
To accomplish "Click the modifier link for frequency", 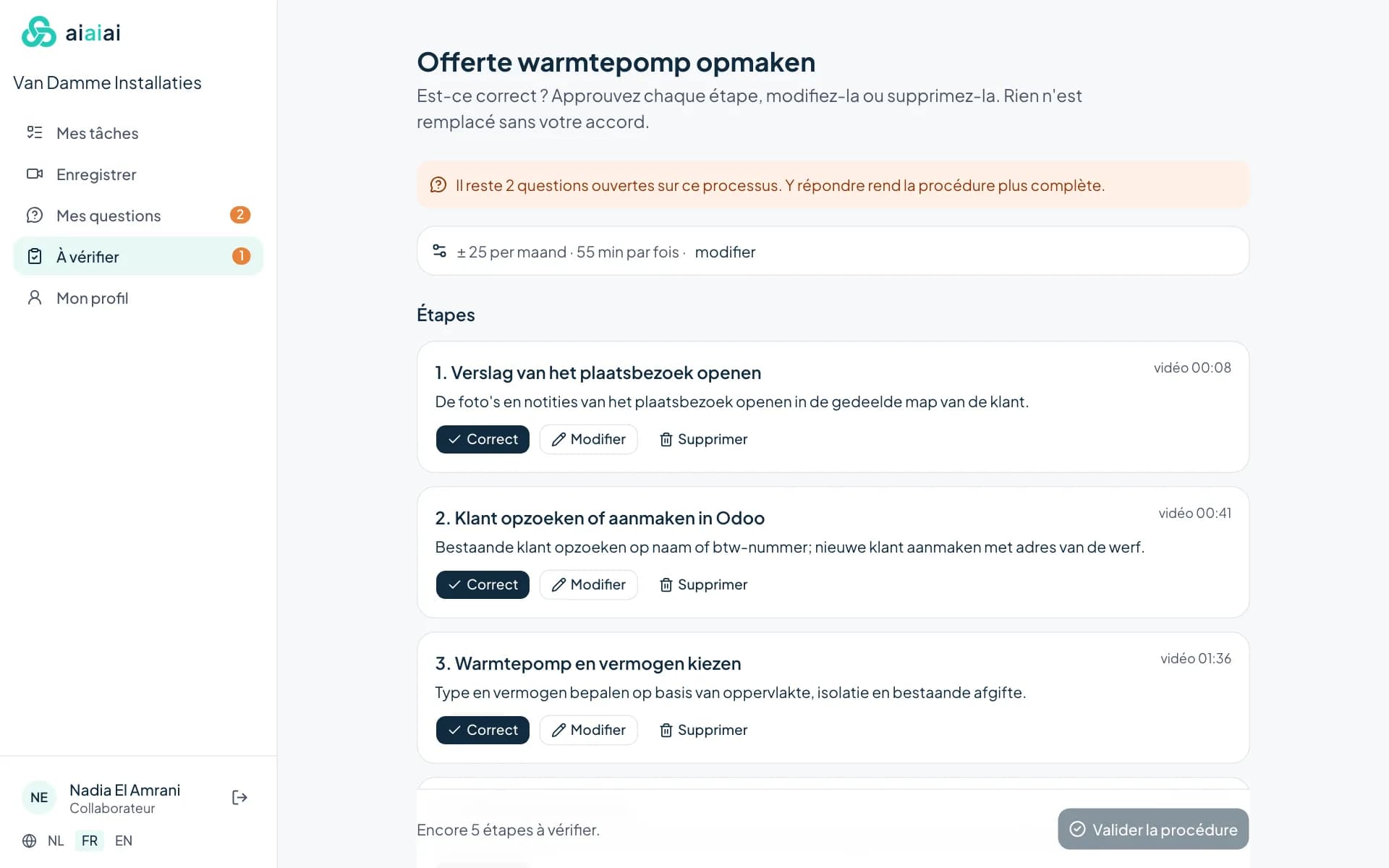I will tap(725, 252).
